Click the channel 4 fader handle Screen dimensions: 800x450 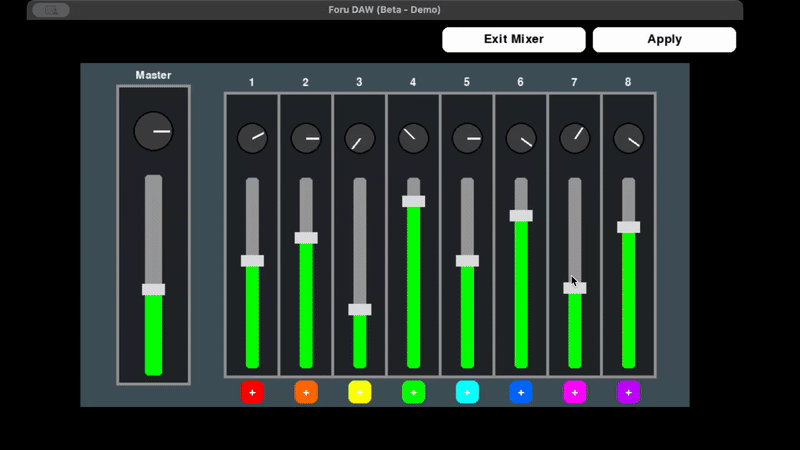point(413,201)
